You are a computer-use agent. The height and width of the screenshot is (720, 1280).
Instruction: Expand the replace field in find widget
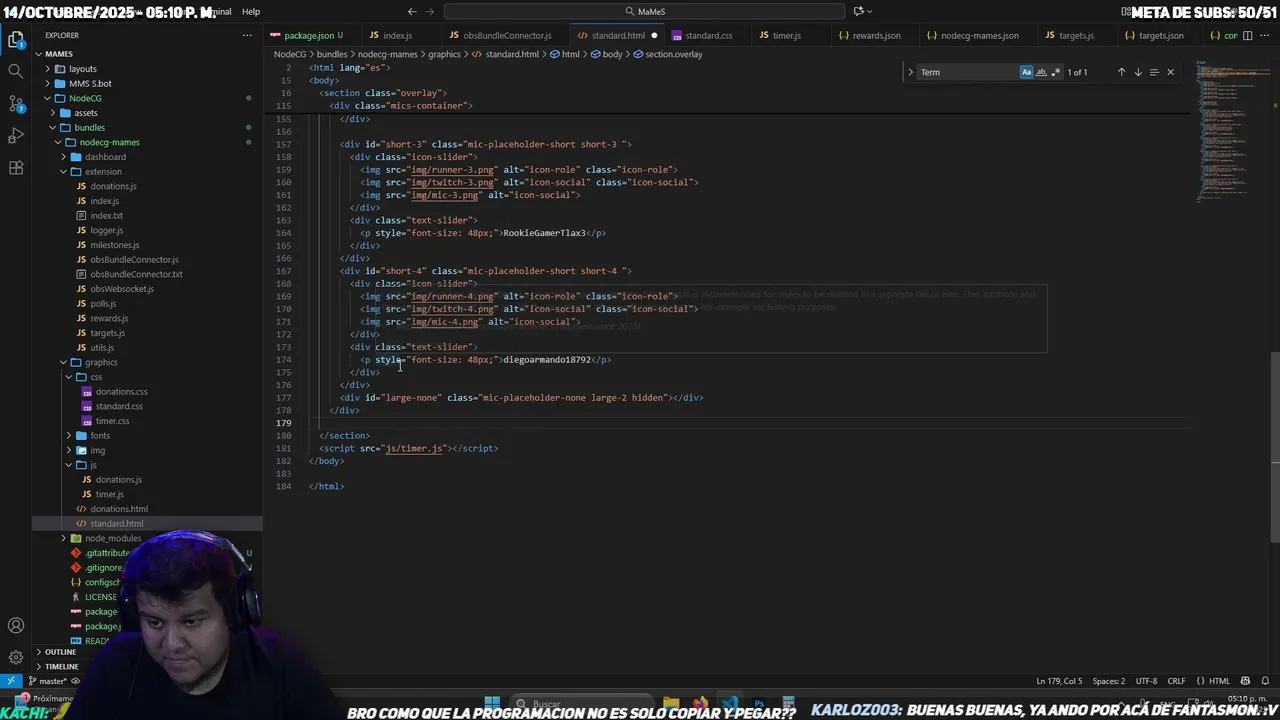(x=910, y=72)
